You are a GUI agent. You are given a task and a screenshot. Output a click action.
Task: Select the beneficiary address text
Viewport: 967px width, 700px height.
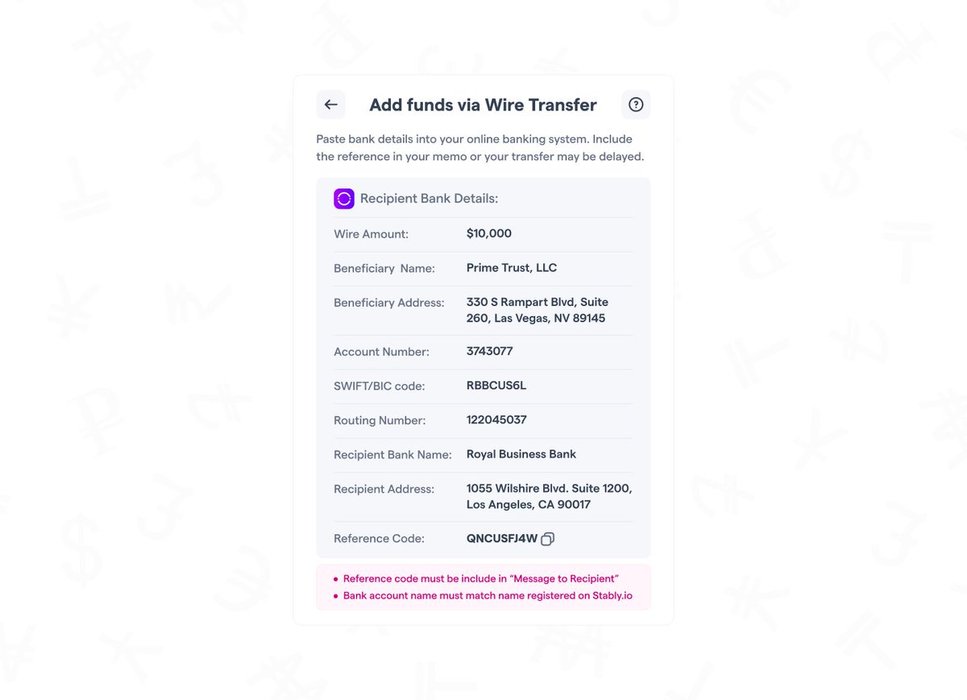pyautogui.click(x=537, y=310)
